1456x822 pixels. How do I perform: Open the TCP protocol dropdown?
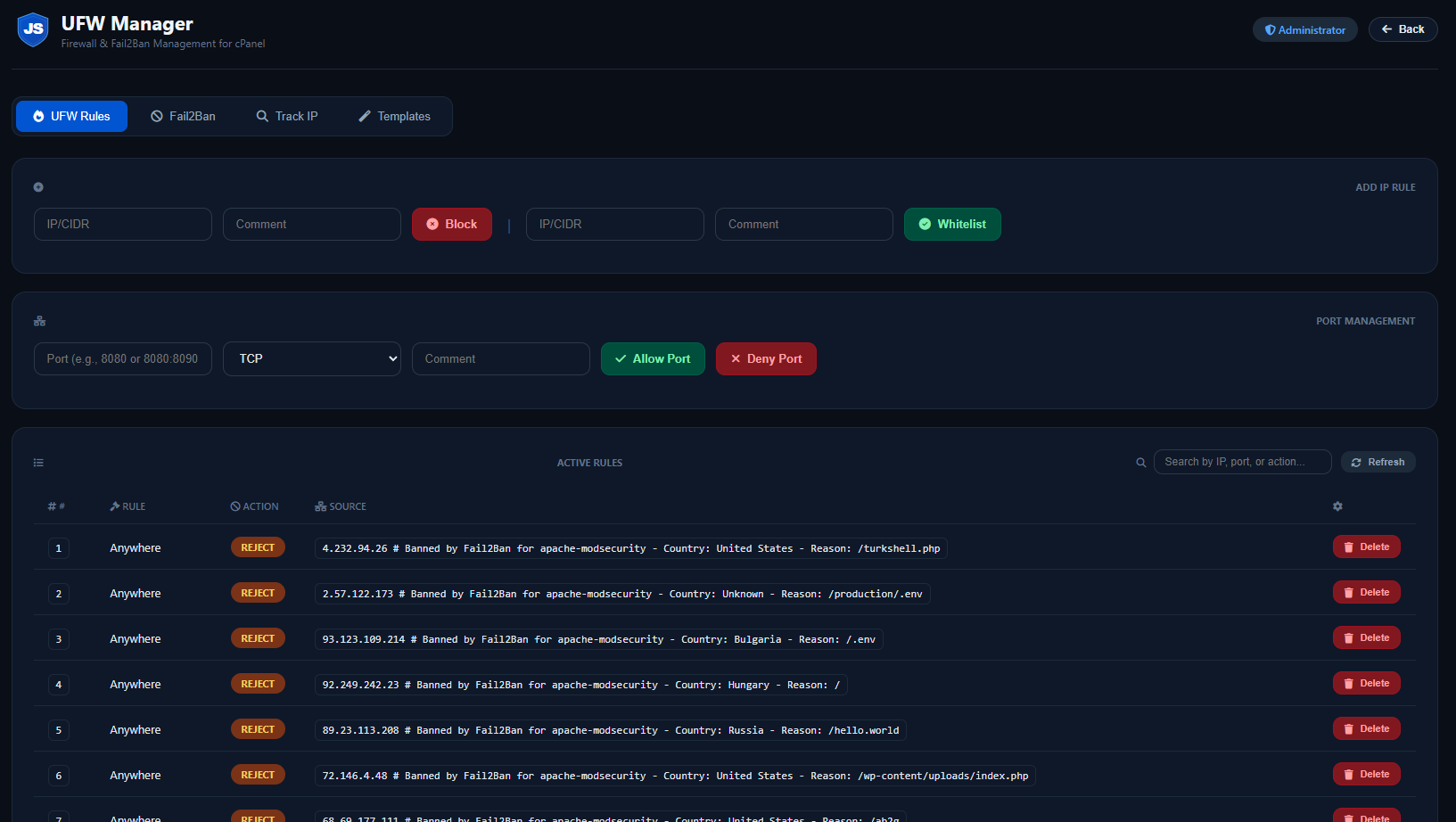311,358
